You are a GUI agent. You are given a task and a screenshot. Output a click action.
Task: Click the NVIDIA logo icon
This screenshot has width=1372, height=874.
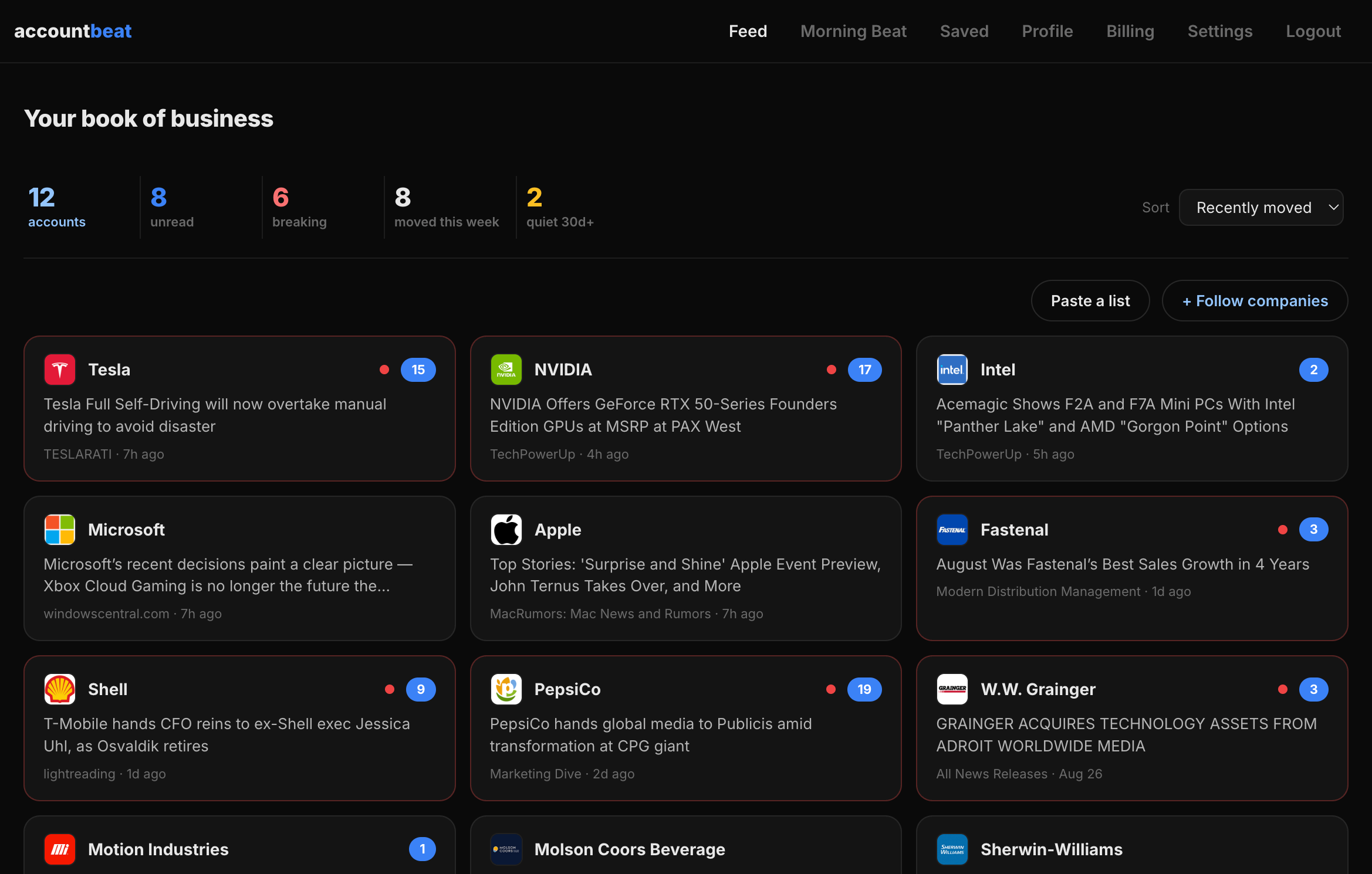click(506, 370)
